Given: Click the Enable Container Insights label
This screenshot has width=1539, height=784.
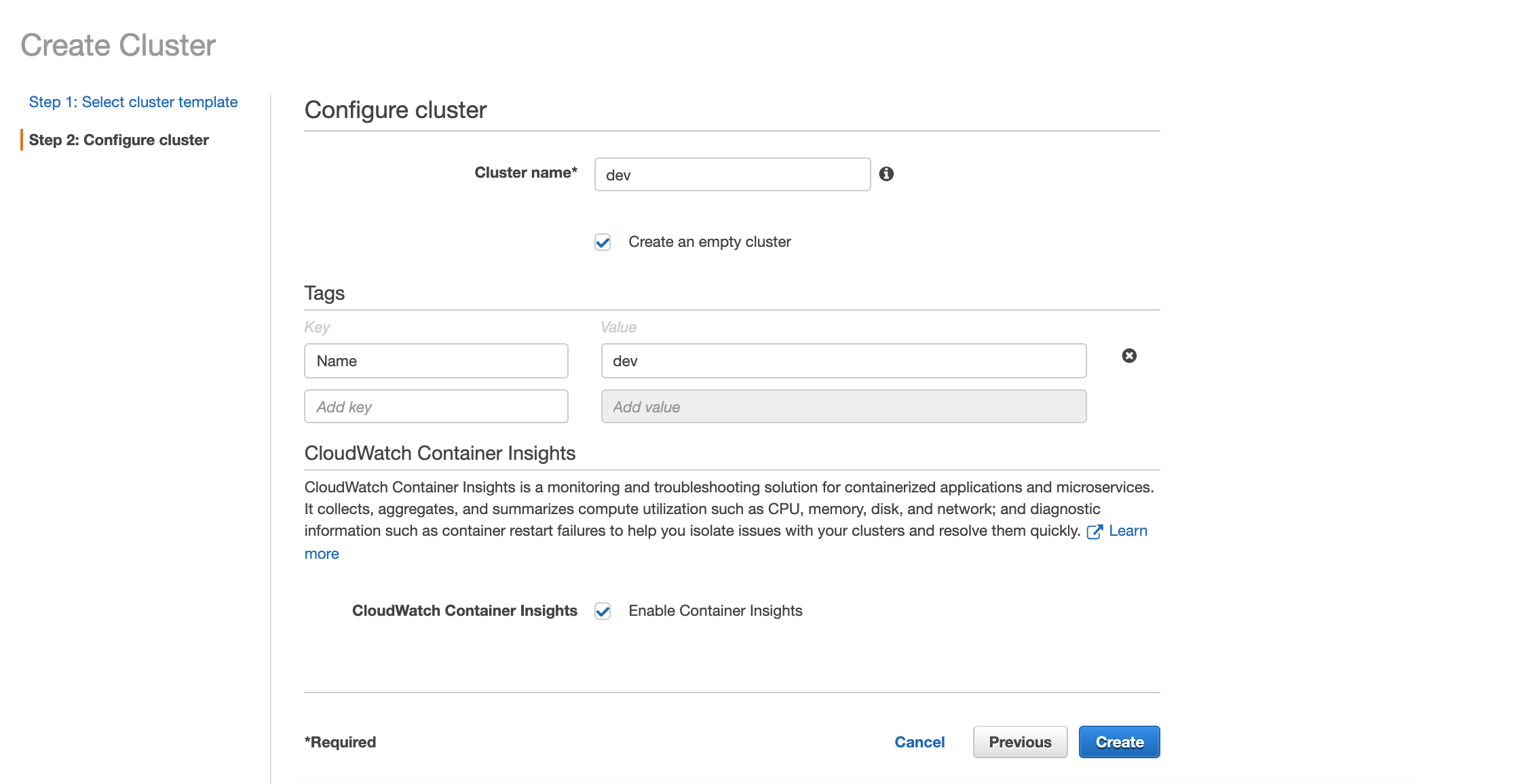Looking at the screenshot, I should coord(715,610).
